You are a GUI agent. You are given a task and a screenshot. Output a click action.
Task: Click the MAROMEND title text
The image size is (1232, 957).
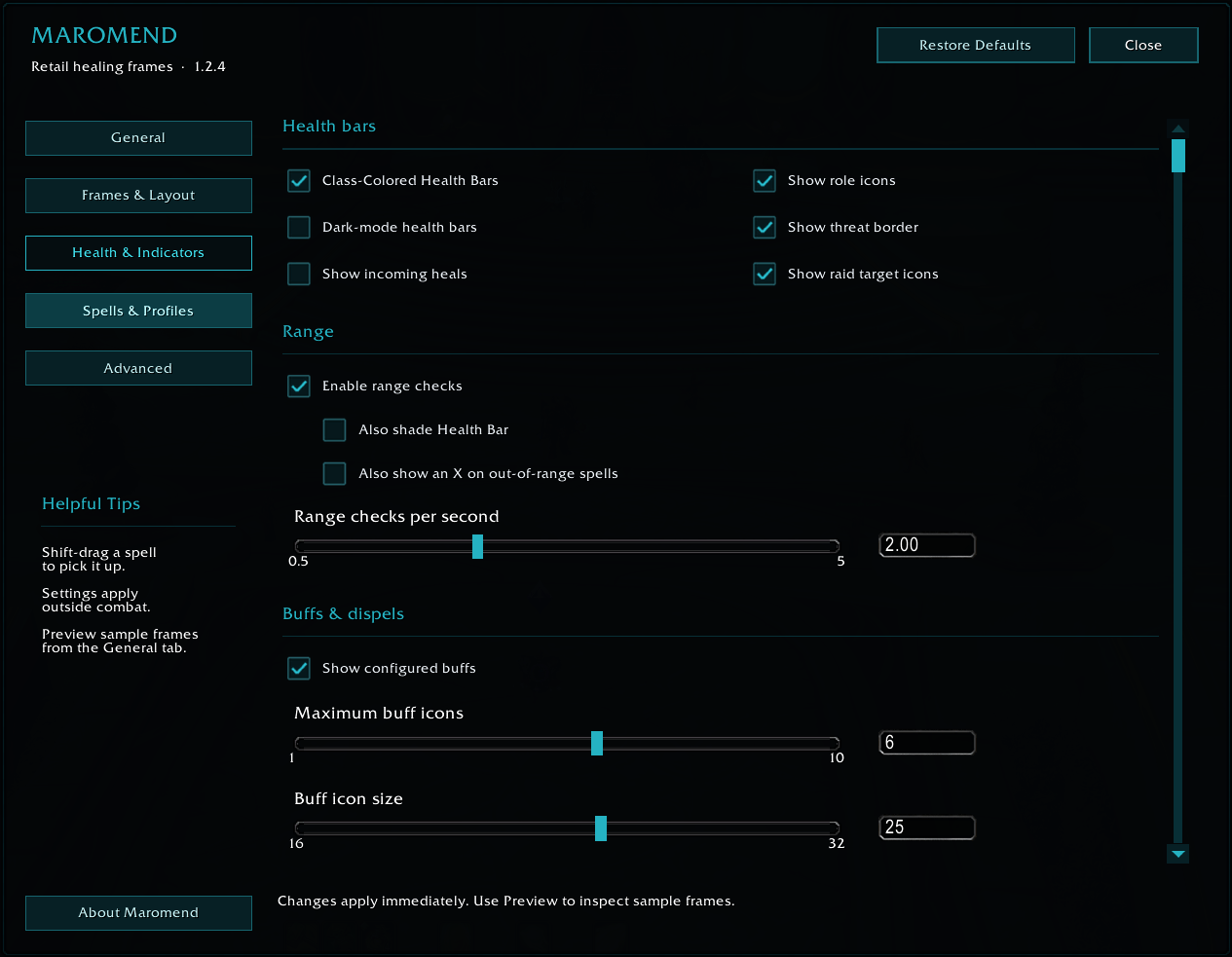pos(104,36)
